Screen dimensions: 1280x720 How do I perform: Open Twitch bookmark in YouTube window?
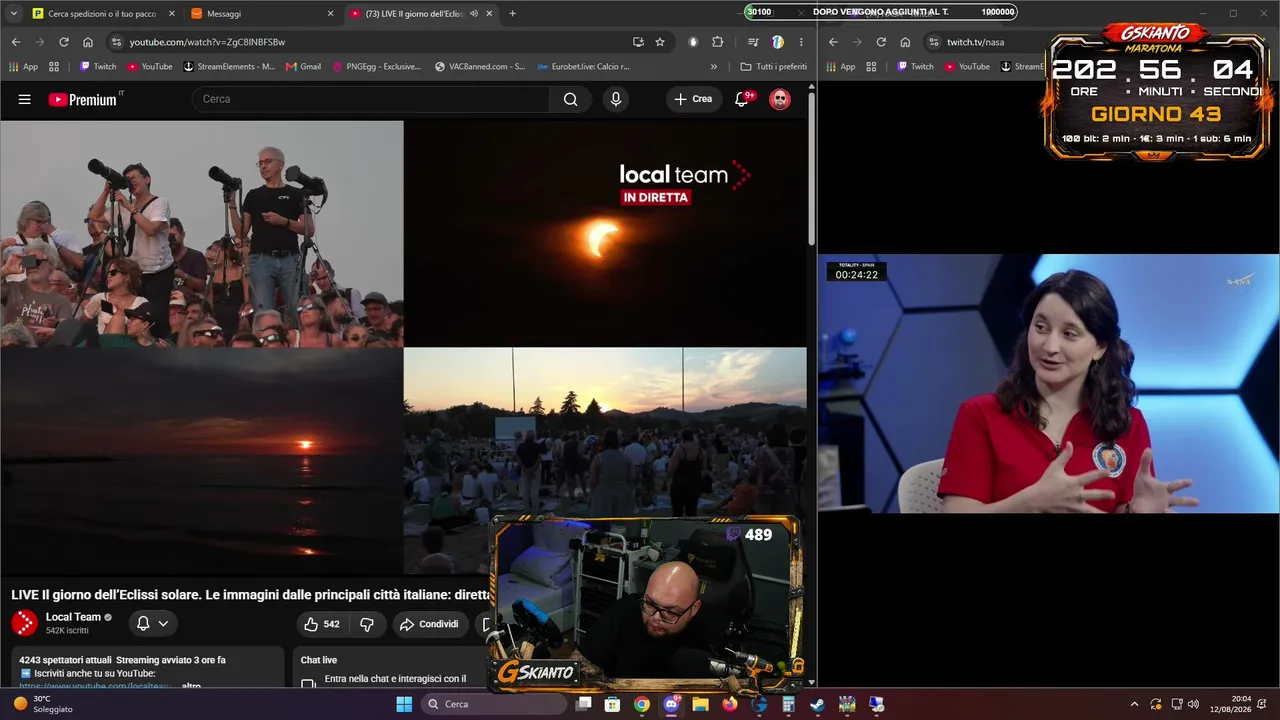click(98, 67)
